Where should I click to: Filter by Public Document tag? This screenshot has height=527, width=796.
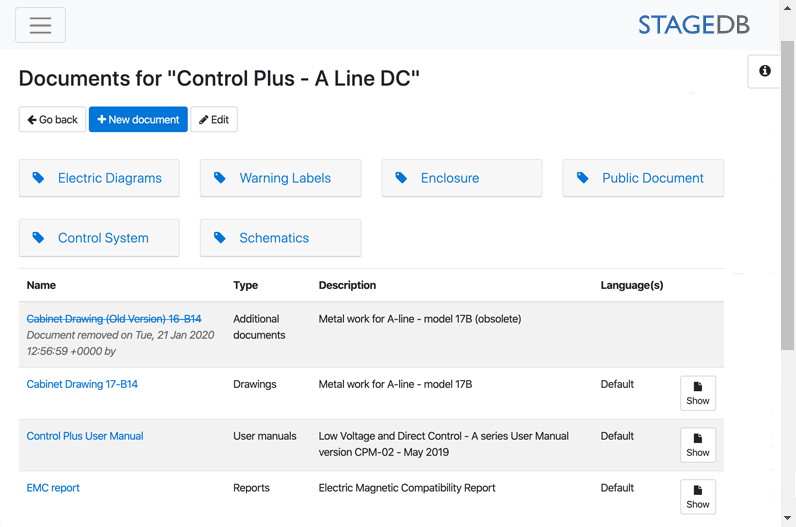[x=643, y=178]
